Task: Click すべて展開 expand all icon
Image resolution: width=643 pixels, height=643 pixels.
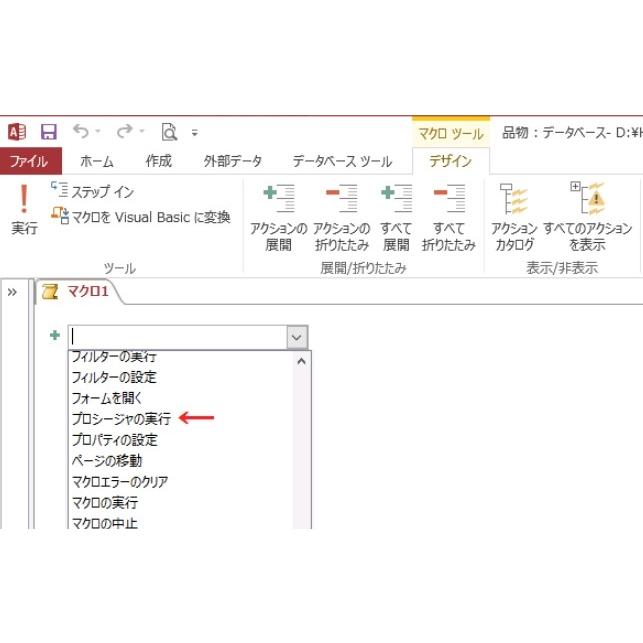Action: (x=396, y=218)
